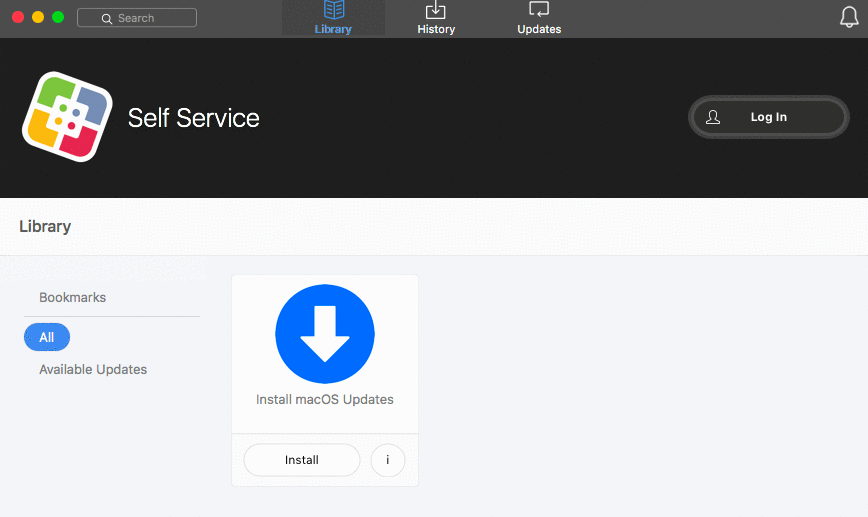868x517 pixels.
Task: Open the Library tab book icon
Action: [x=333, y=11]
